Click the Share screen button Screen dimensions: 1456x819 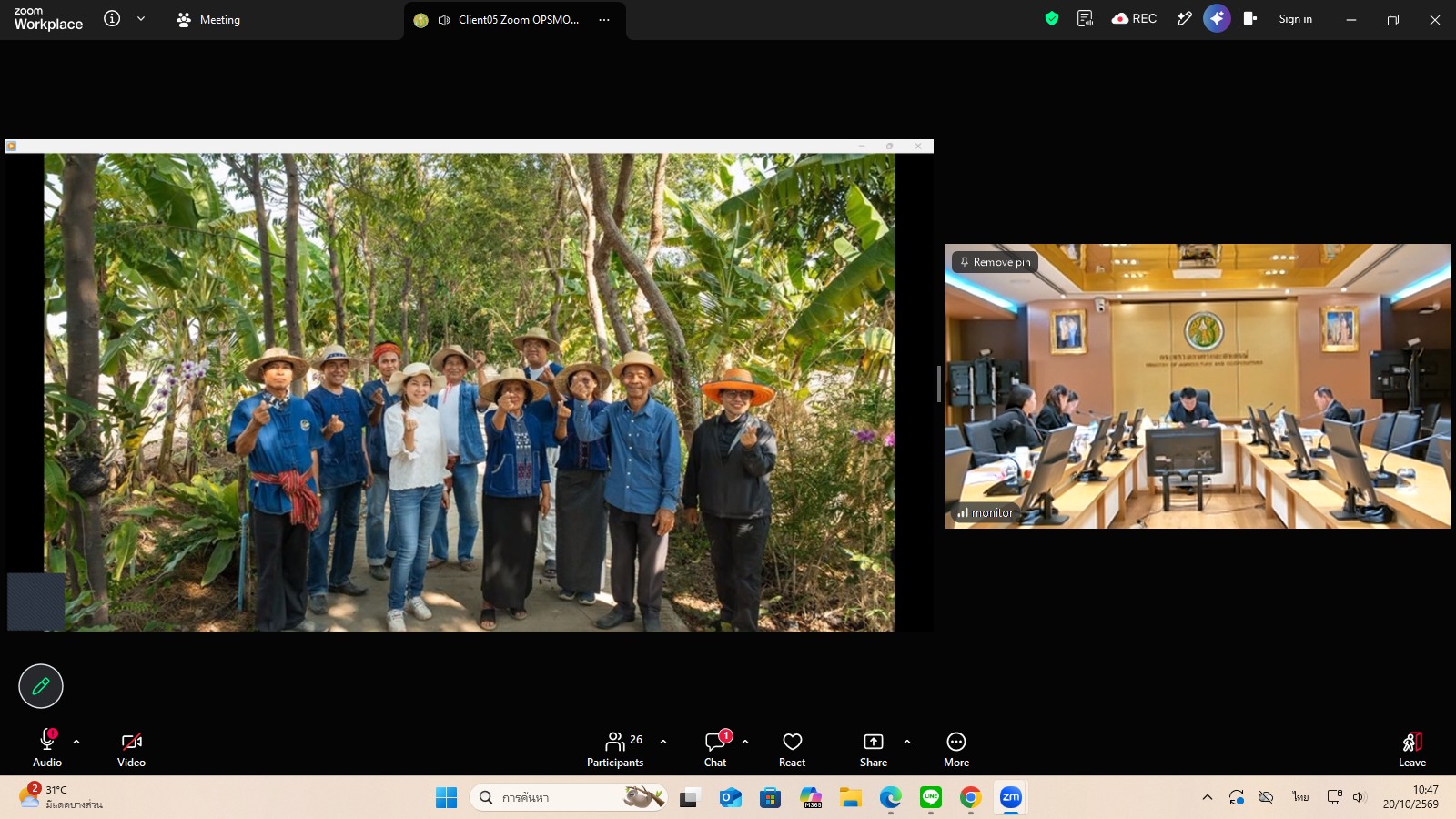point(874,749)
